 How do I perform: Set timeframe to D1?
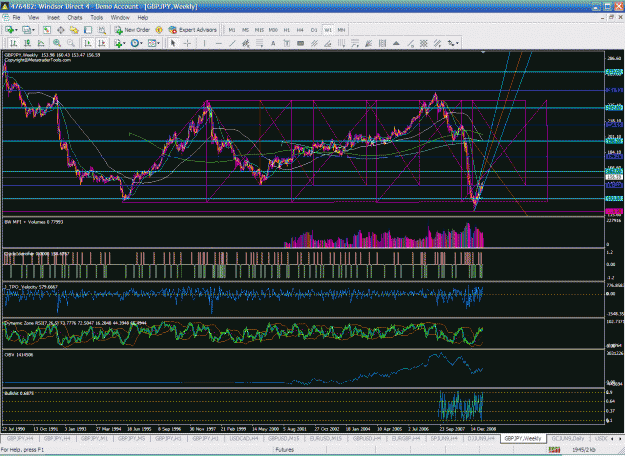314,30
